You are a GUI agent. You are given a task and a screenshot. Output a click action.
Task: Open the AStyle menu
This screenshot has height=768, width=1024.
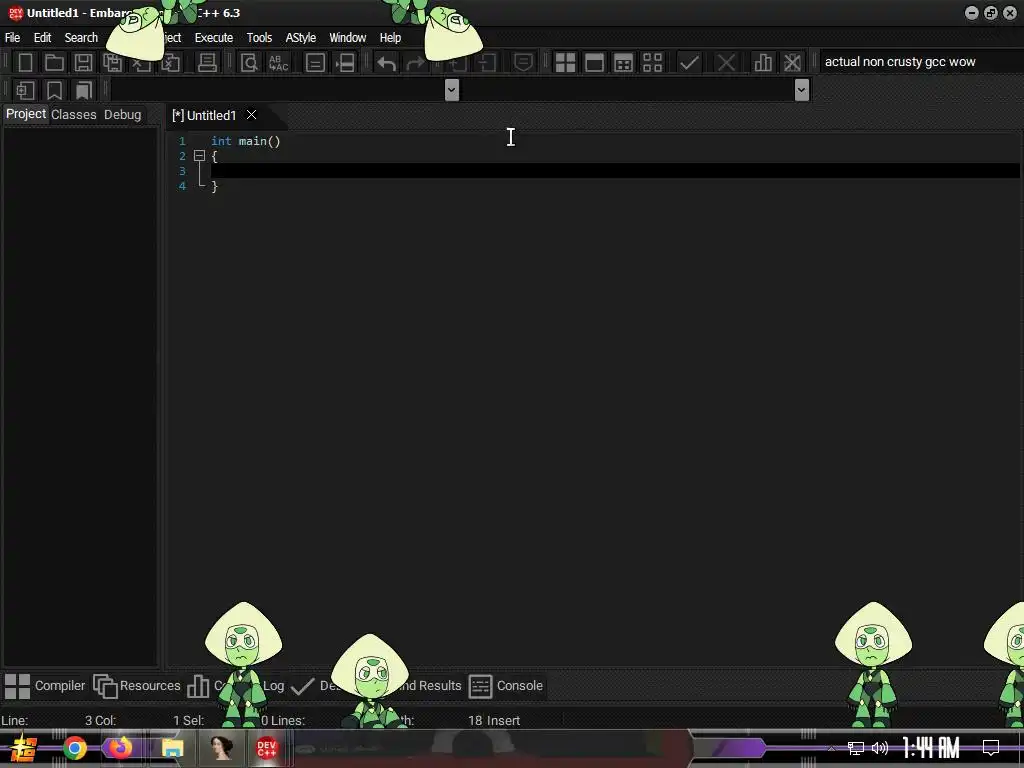[300, 38]
